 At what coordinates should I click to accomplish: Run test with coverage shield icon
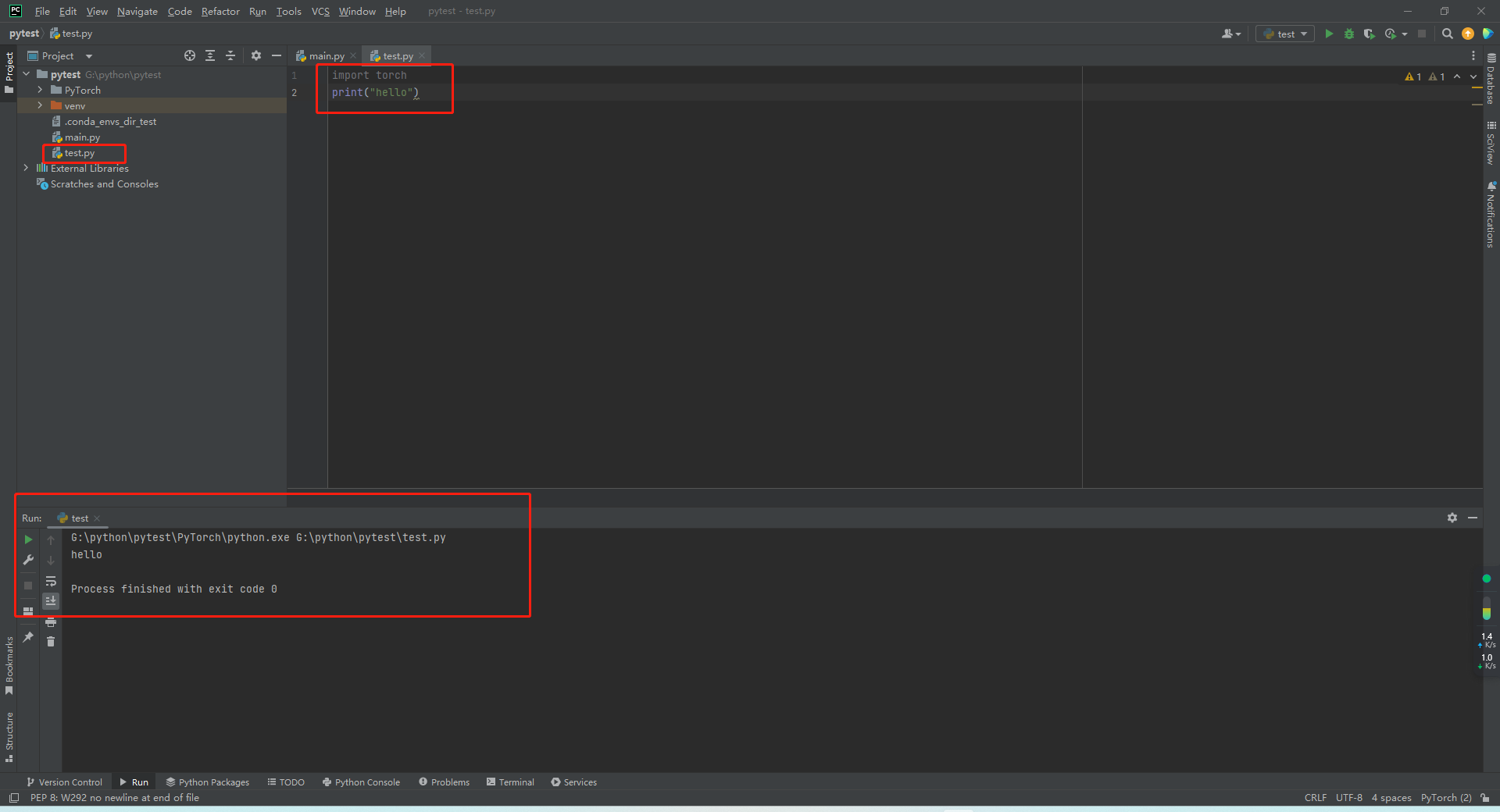tap(1370, 34)
